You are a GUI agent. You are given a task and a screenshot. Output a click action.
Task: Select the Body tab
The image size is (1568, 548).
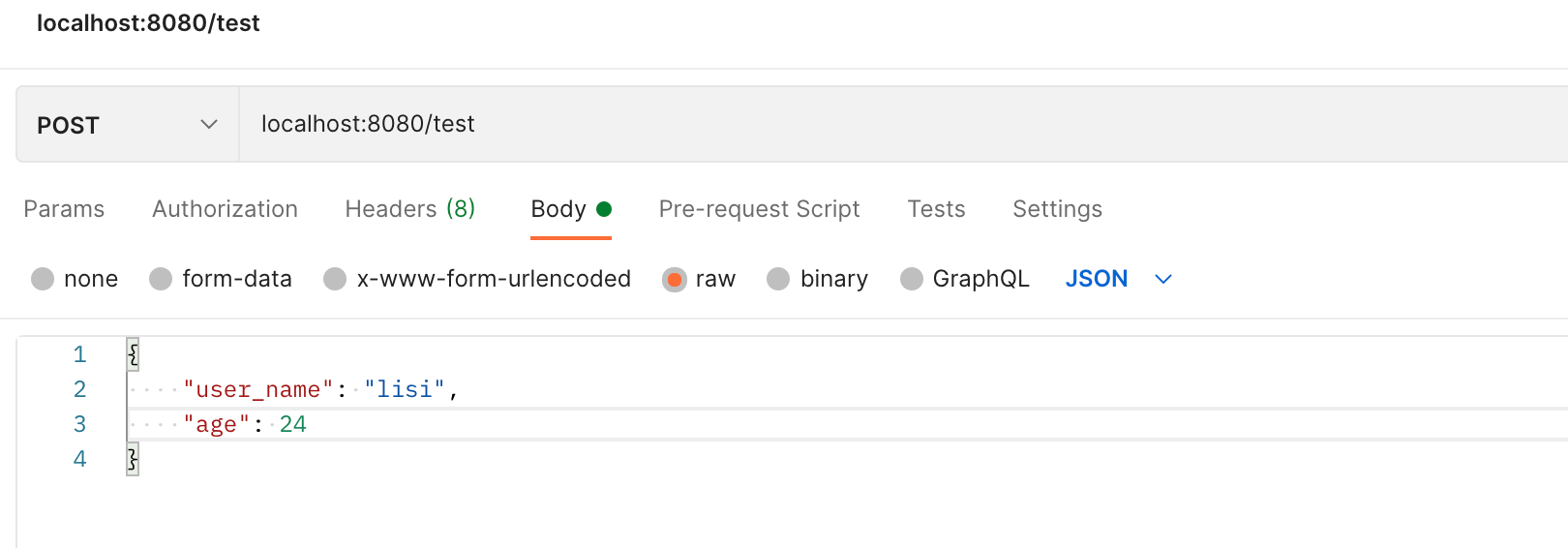(x=571, y=209)
